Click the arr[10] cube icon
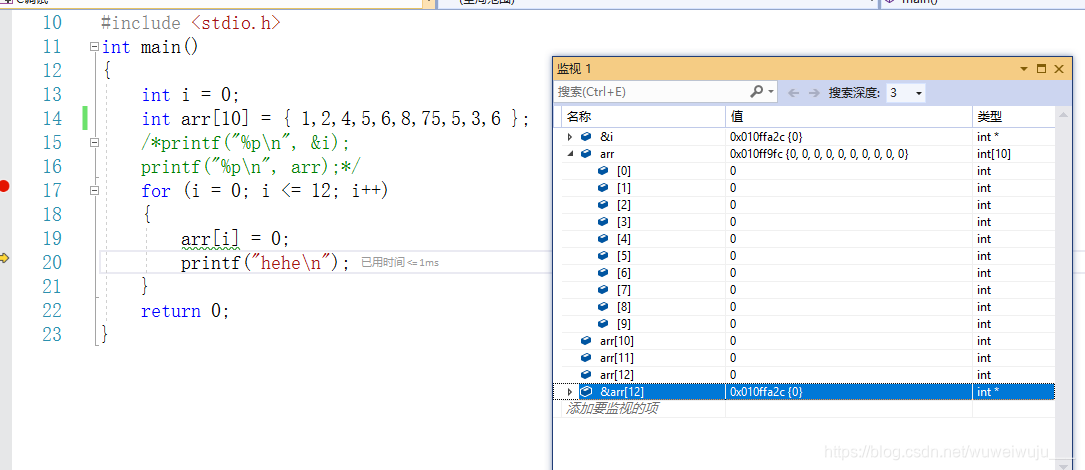 (x=586, y=341)
